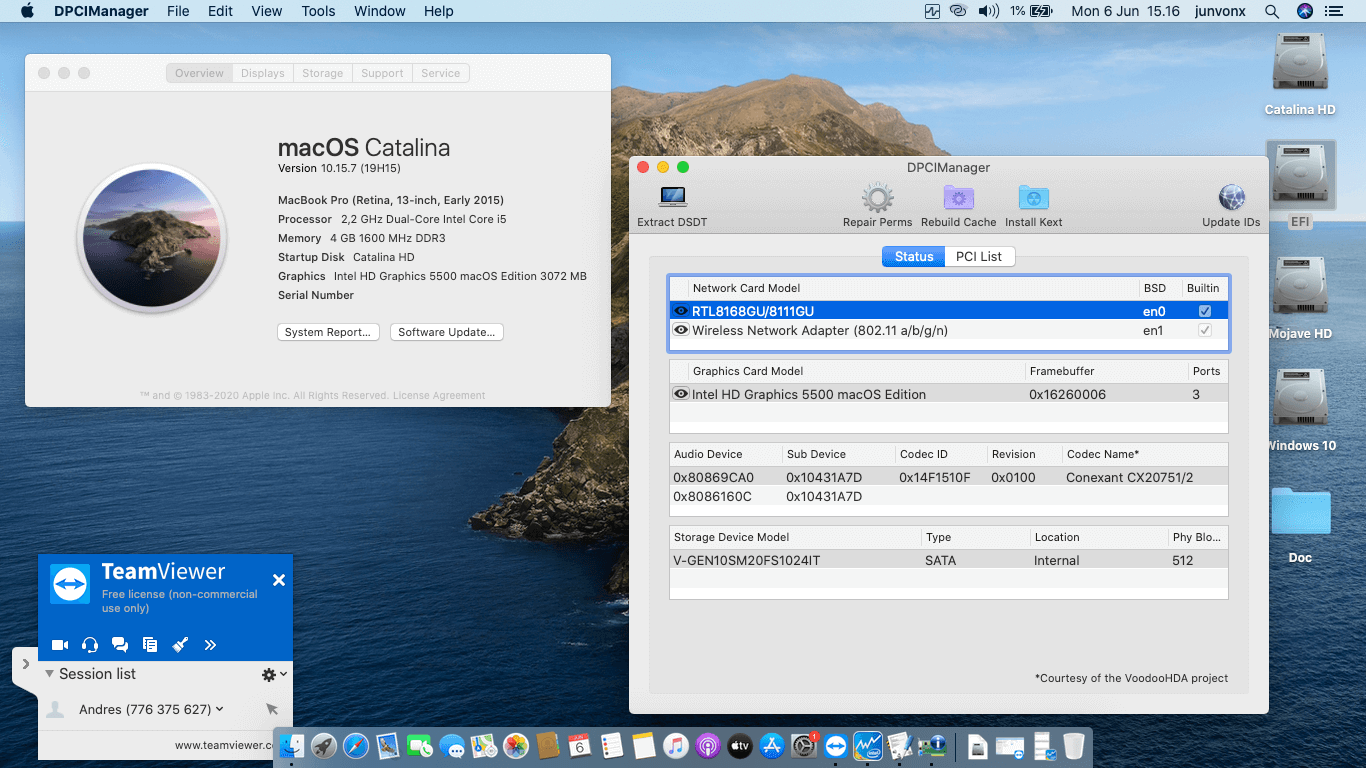Toggle Builtin checkbox for RTL8168GU/8111GU
Screen dimensions: 1366x768
tap(1205, 311)
